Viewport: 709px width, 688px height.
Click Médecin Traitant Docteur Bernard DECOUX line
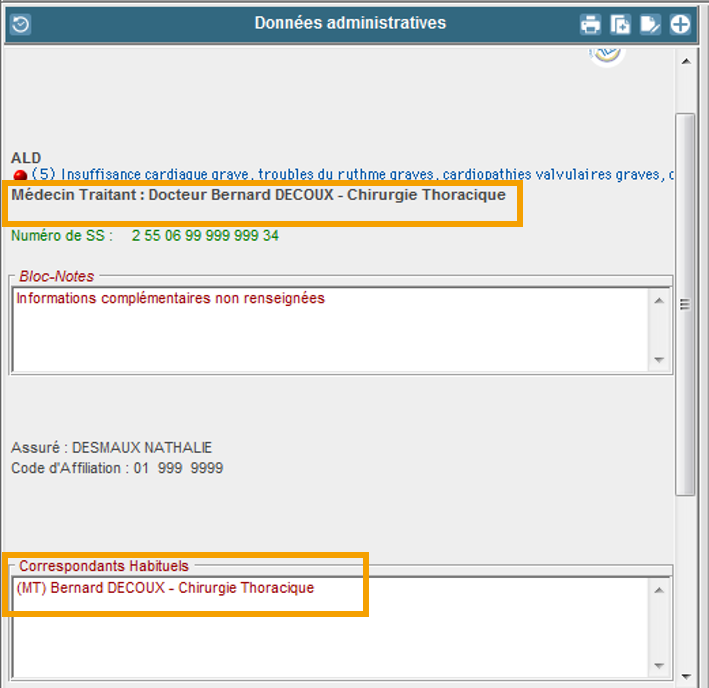coord(258,195)
